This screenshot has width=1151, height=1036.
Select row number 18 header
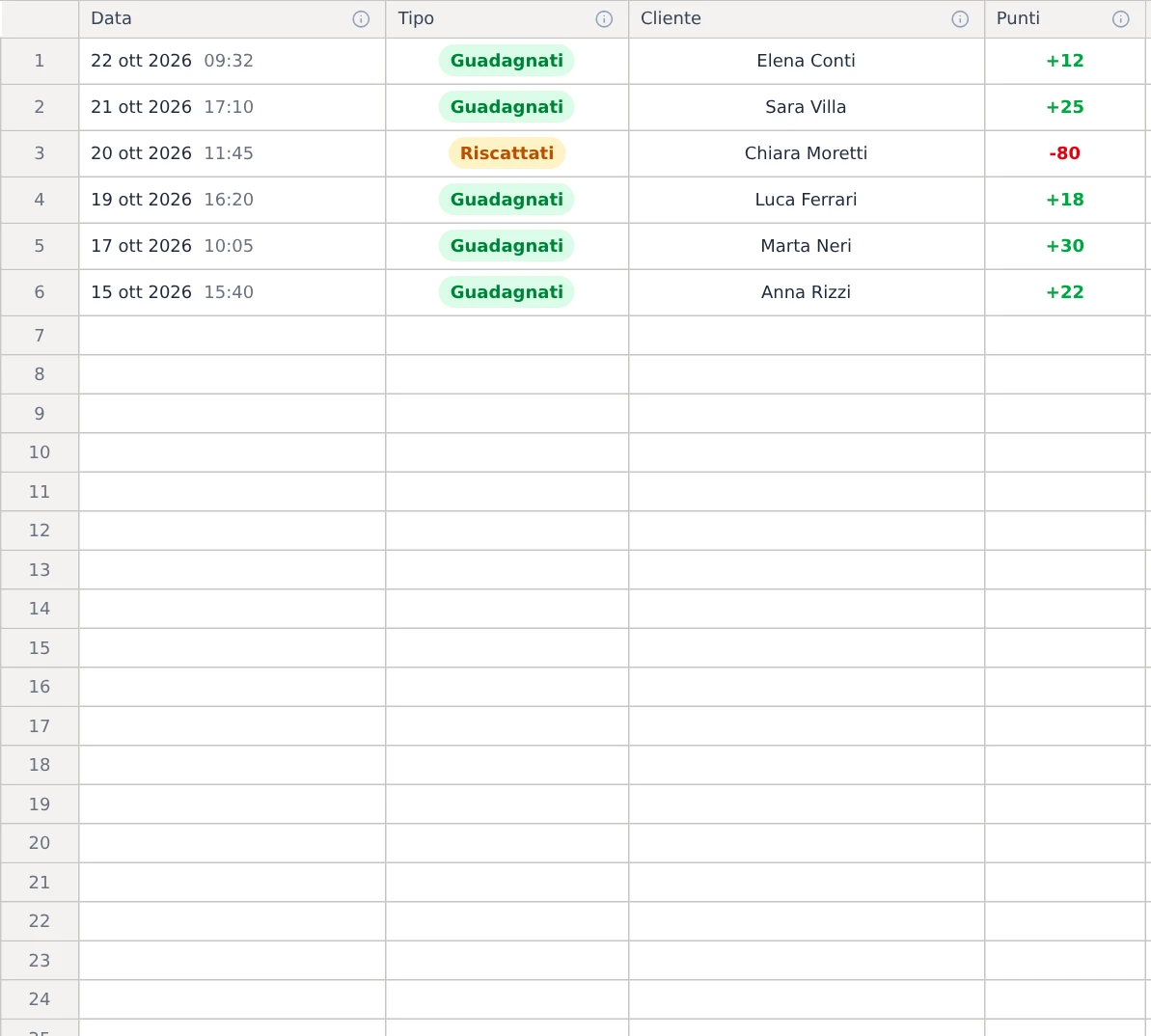point(40,765)
